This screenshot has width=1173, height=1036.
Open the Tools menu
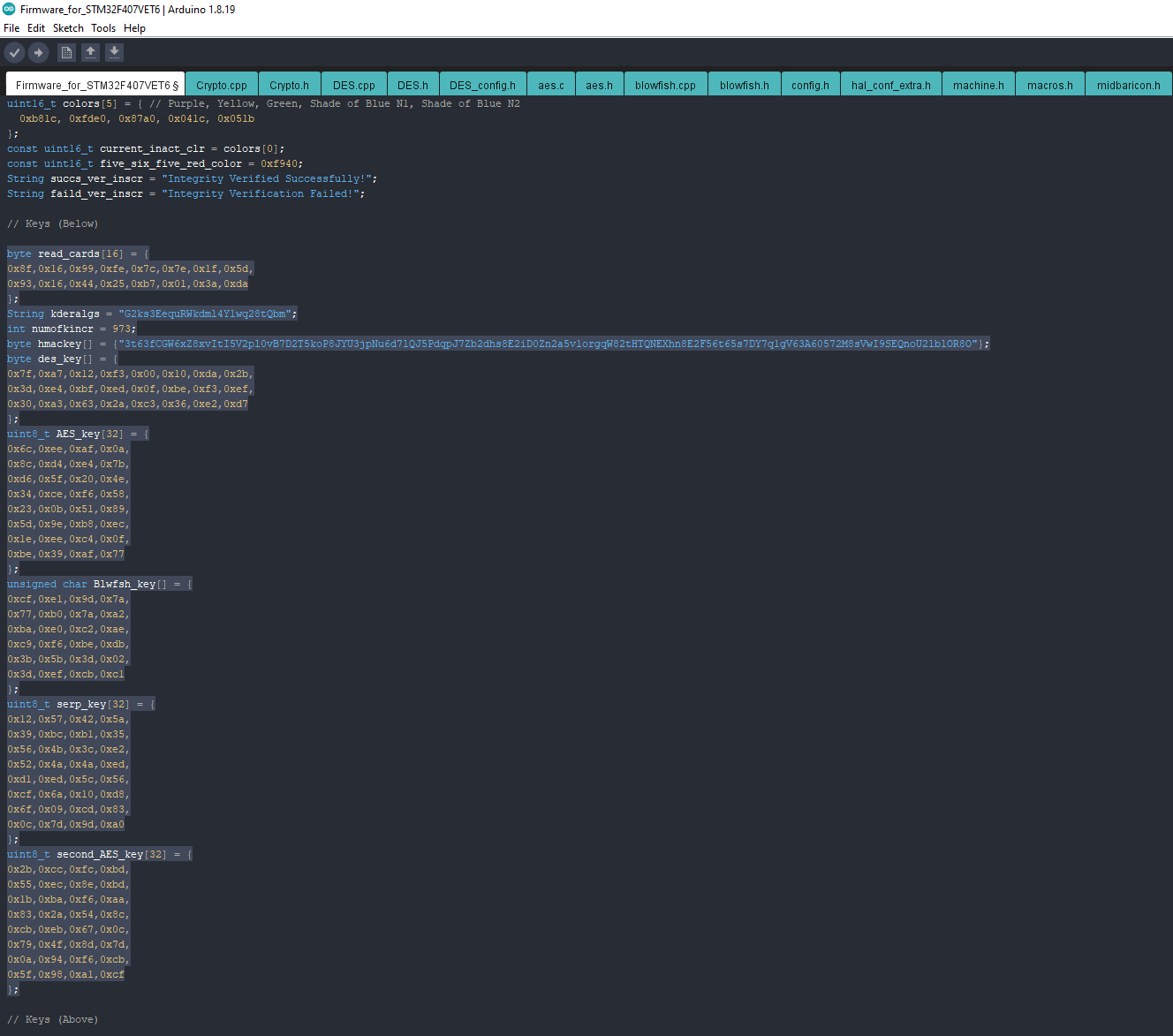[103, 28]
